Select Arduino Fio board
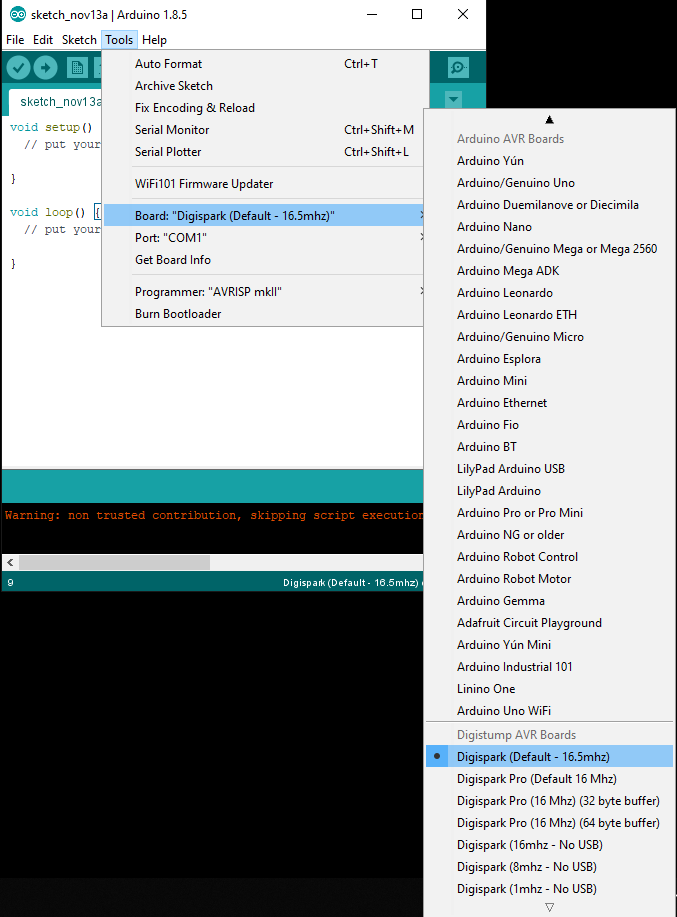 click(550, 425)
